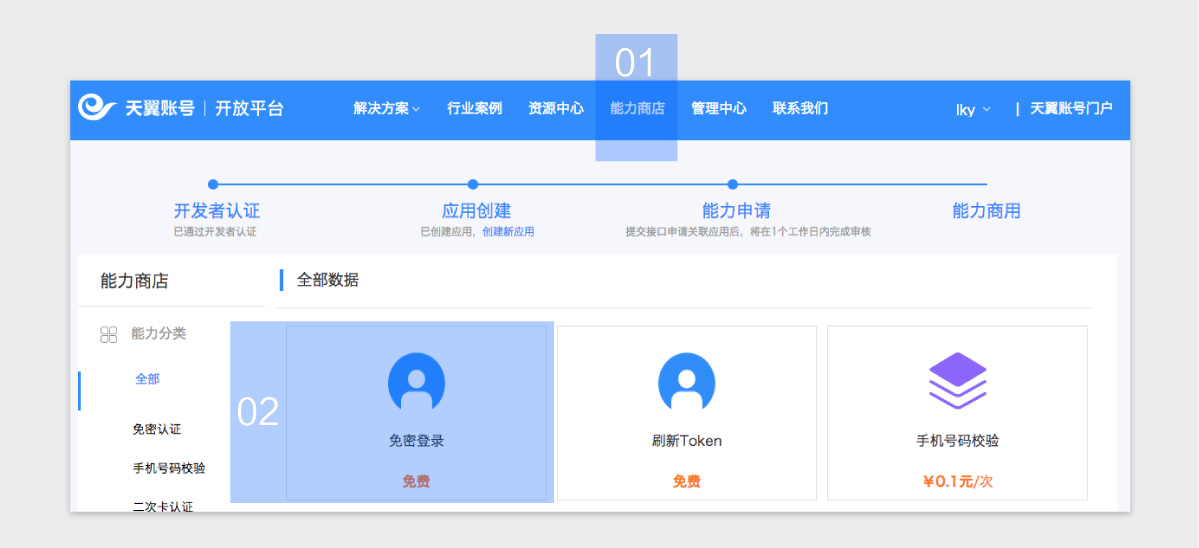Viewport: 1199px width, 548px height.
Task: Click the 能力分类 grid icon
Action: point(109,334)
